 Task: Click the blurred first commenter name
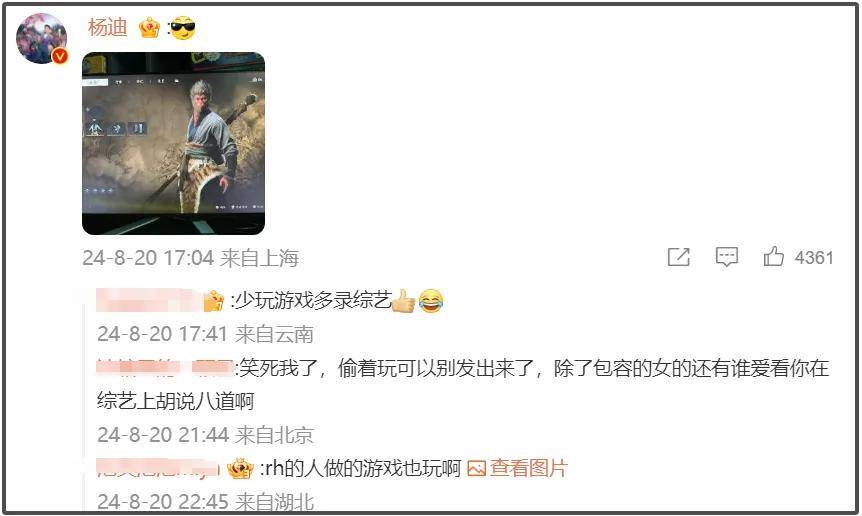[149, 301]
